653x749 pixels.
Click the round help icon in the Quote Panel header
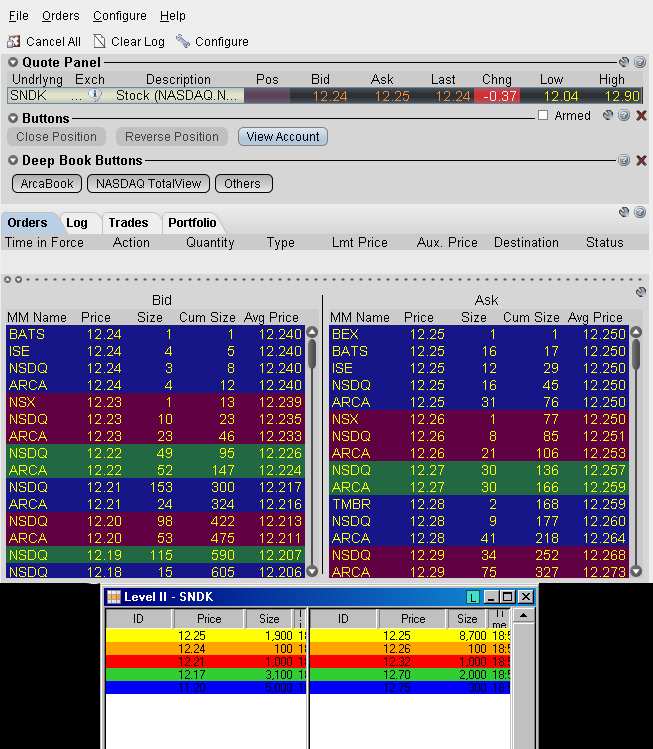point(640,62)
